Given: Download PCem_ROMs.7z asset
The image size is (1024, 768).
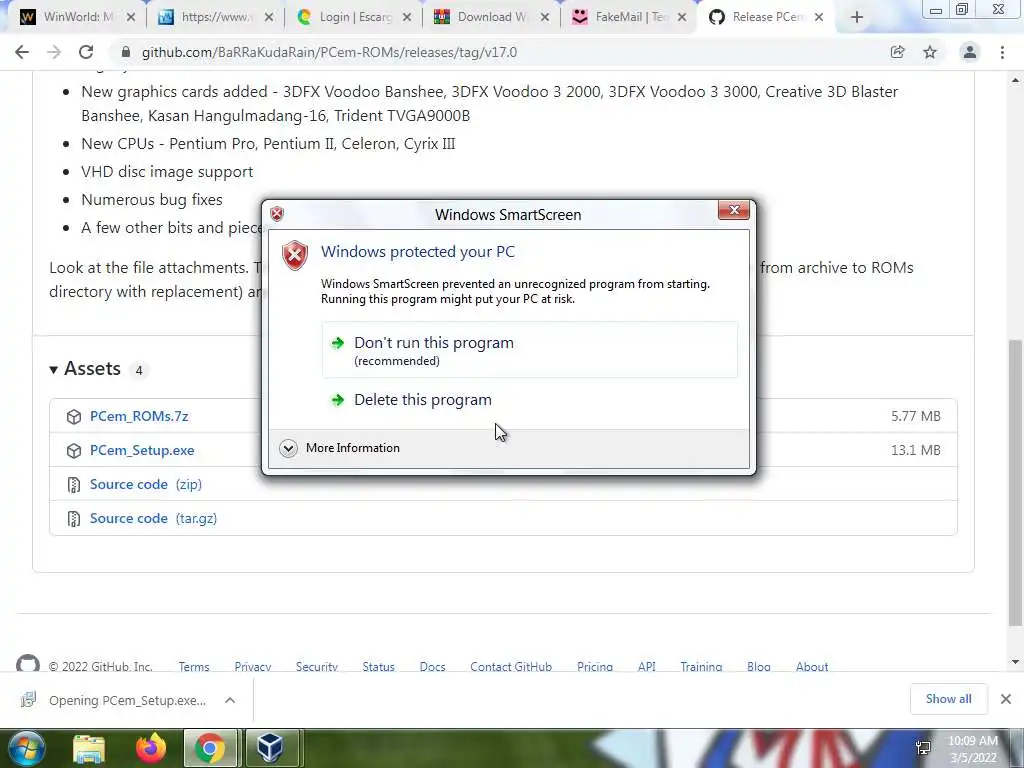Looking at the screenshot, I should (139, 416).
